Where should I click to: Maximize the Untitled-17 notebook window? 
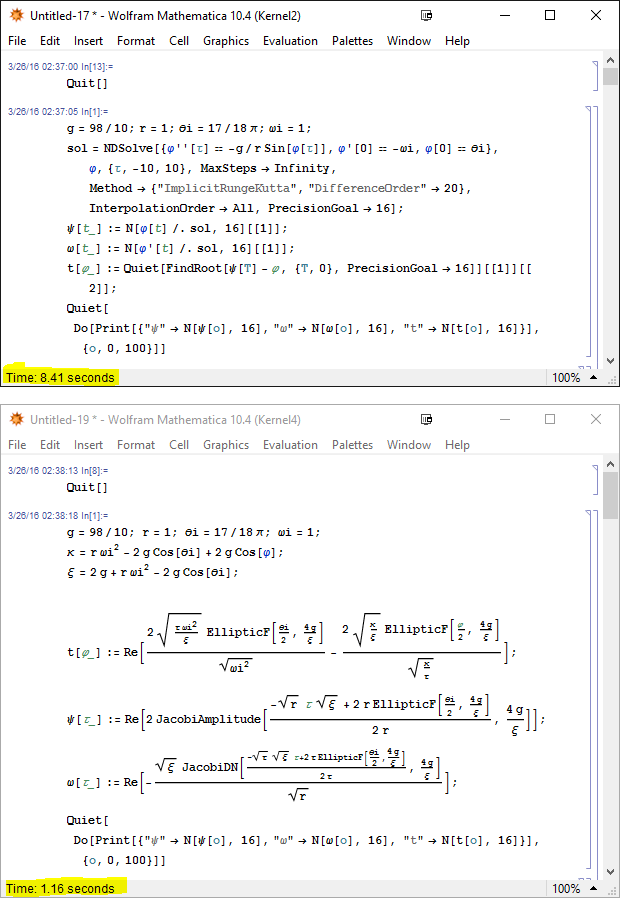pos(549,15)
